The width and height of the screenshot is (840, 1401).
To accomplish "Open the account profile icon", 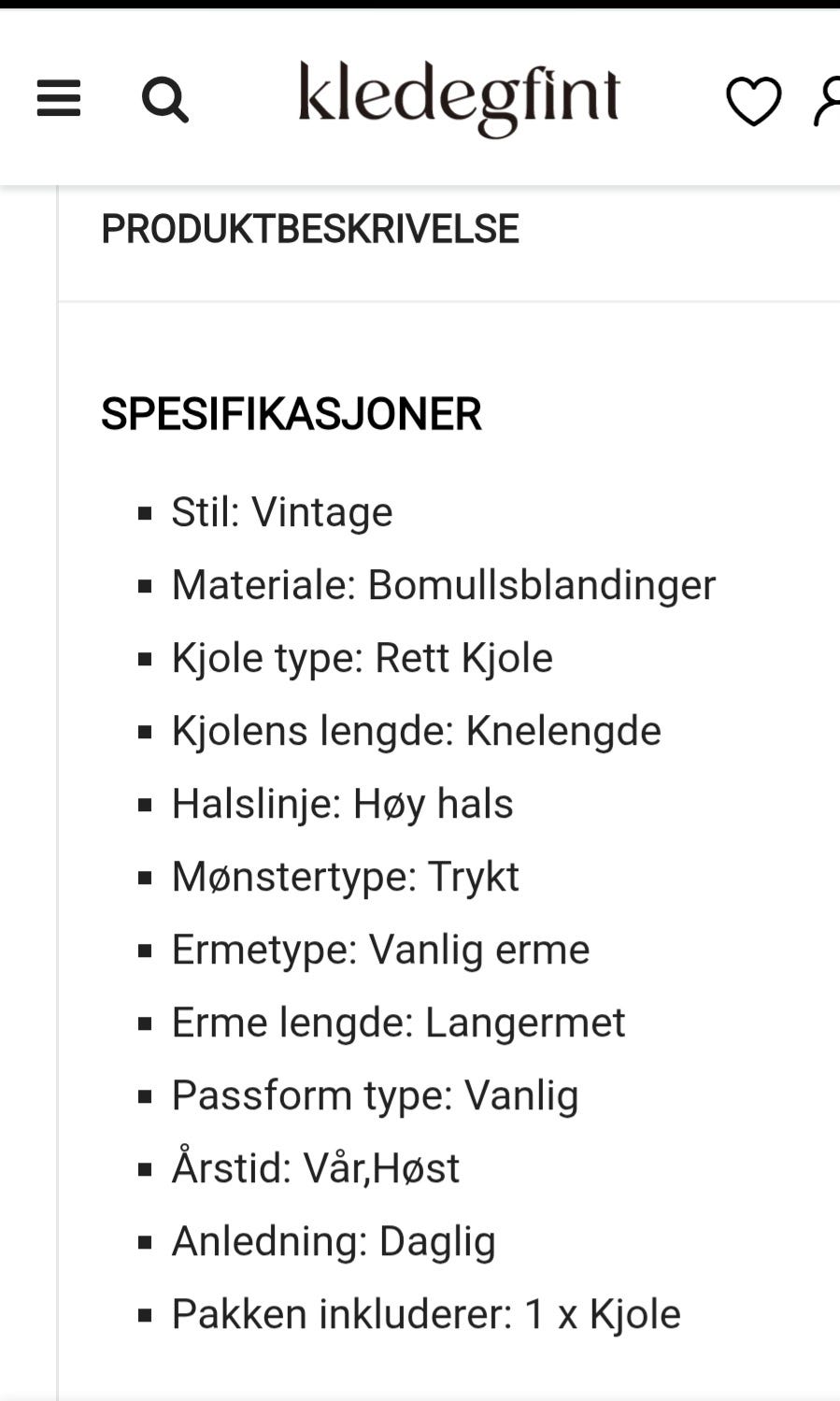I will pos(826,98).
